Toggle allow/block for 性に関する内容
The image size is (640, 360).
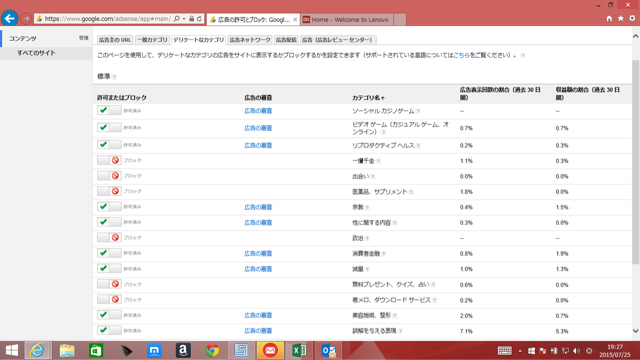[x=109, y=222]
